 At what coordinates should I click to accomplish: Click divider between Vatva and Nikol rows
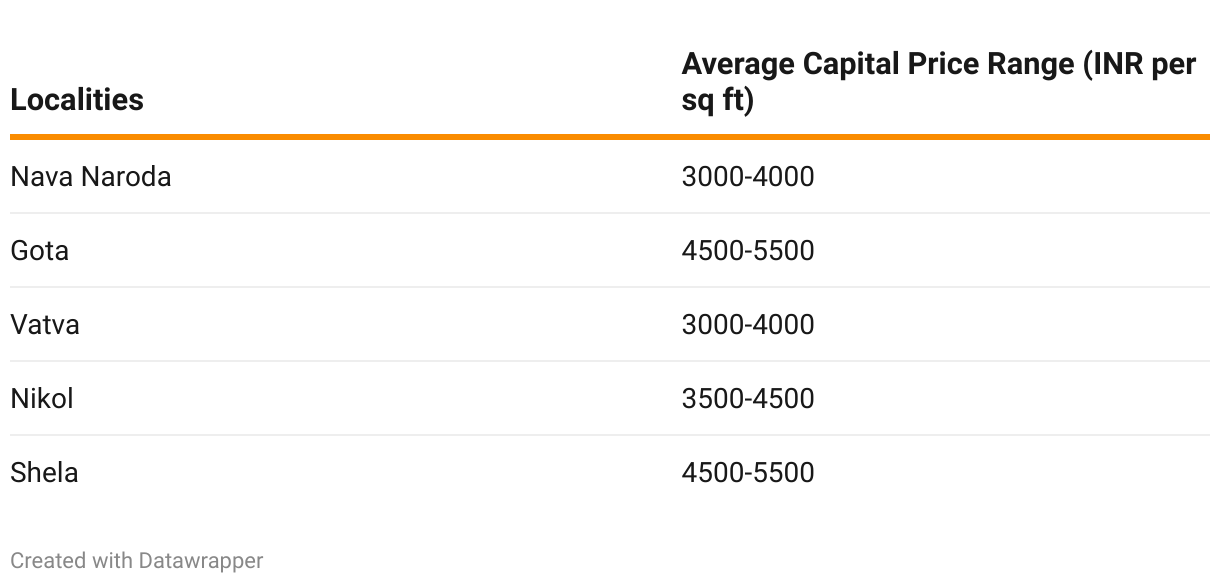point(610,361)
